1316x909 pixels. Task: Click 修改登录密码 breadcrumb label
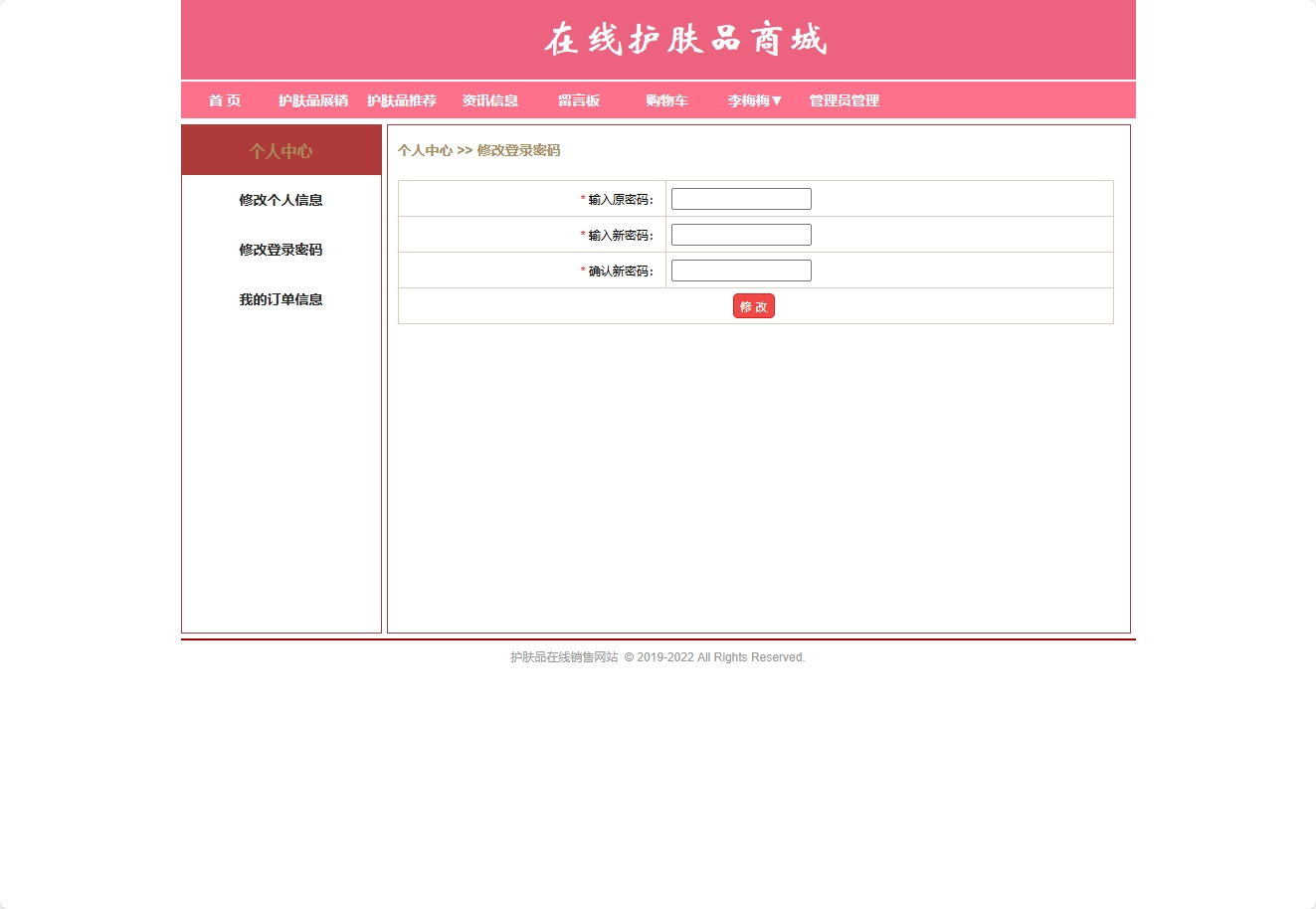[517, 150]
